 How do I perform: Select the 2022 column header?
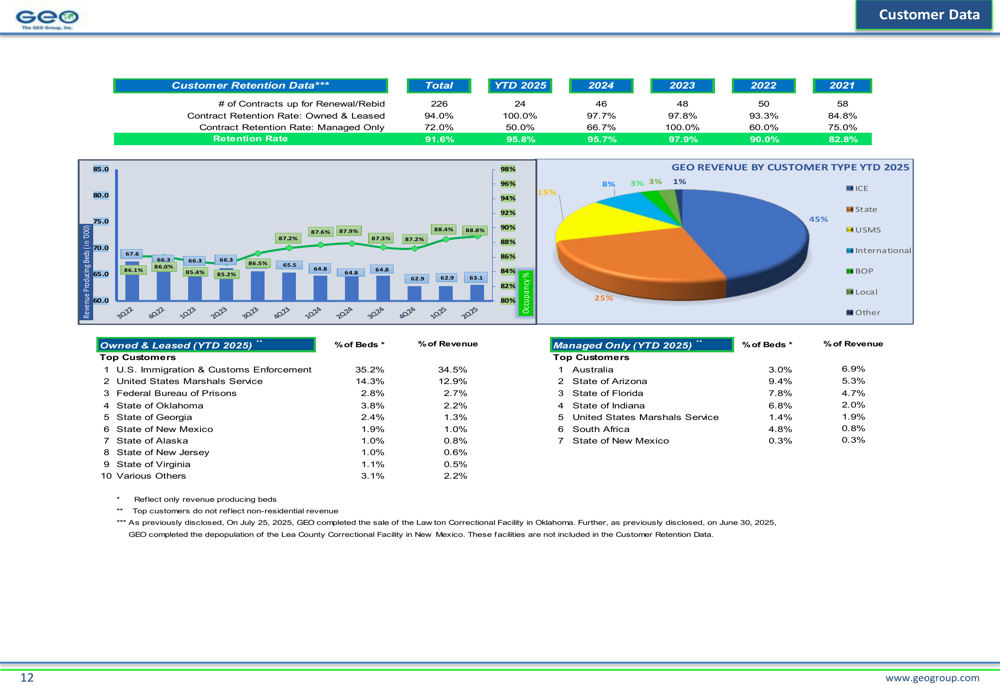pyautogui.click(x=763, y=85)
